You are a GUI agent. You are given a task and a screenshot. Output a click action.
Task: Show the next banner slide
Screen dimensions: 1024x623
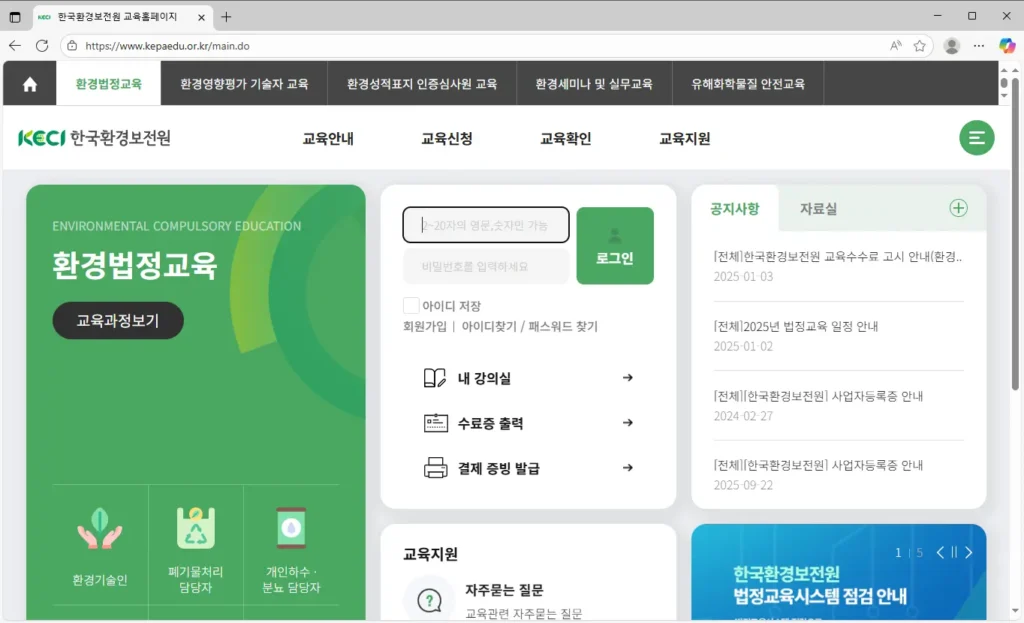pos(968,552)
